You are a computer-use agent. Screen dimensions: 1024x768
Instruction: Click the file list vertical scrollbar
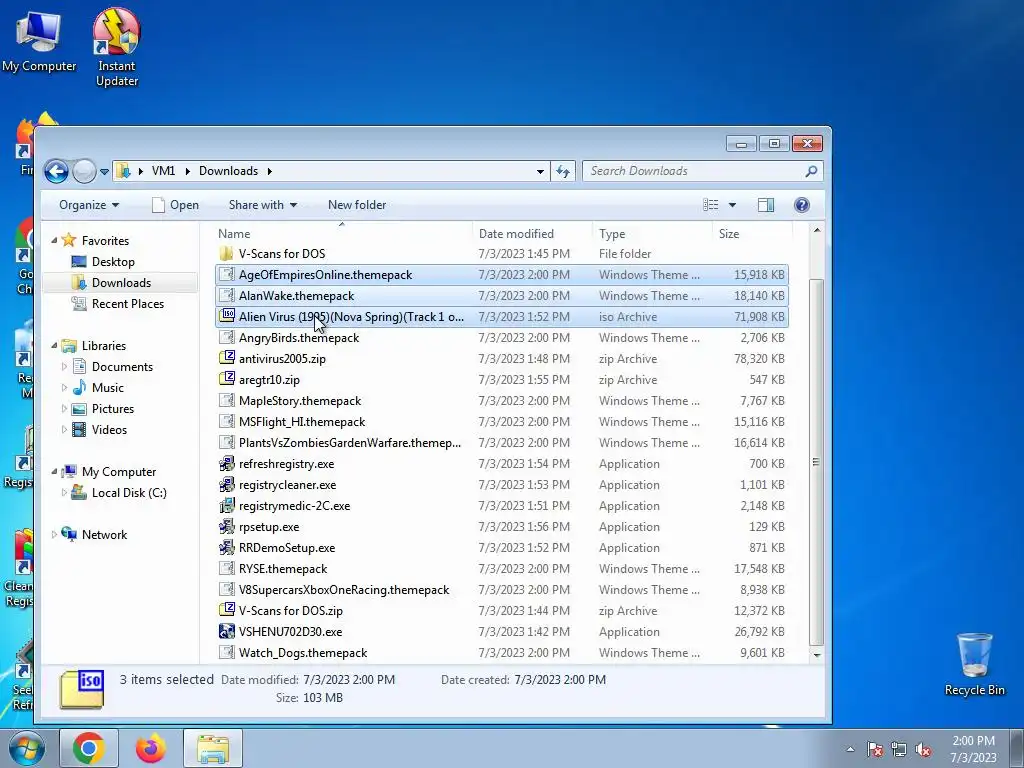pyautogui.click(x=816, y=461)
